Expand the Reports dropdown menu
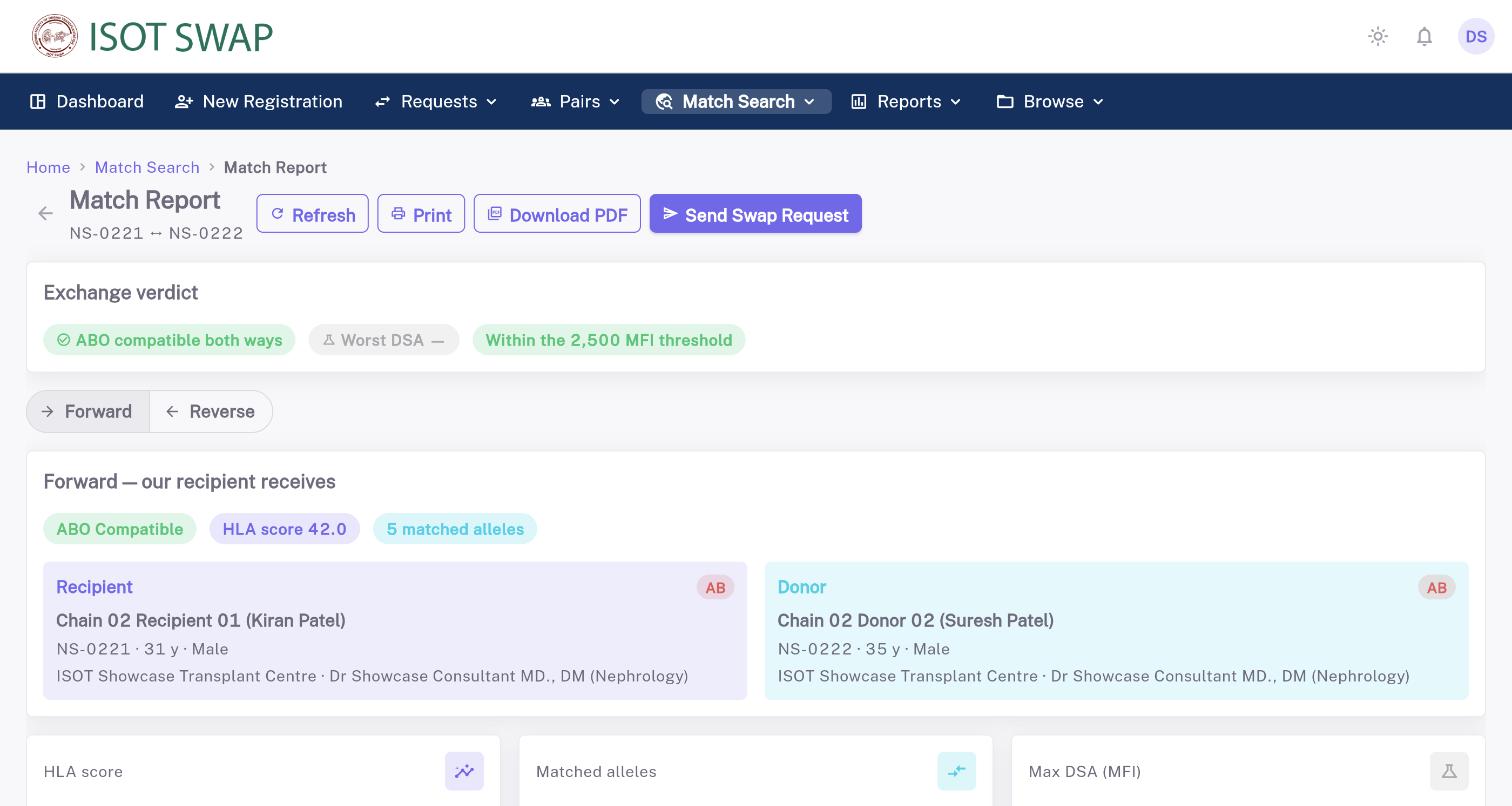The height and width of the screenshot is (806, 1512). [906, 102]
